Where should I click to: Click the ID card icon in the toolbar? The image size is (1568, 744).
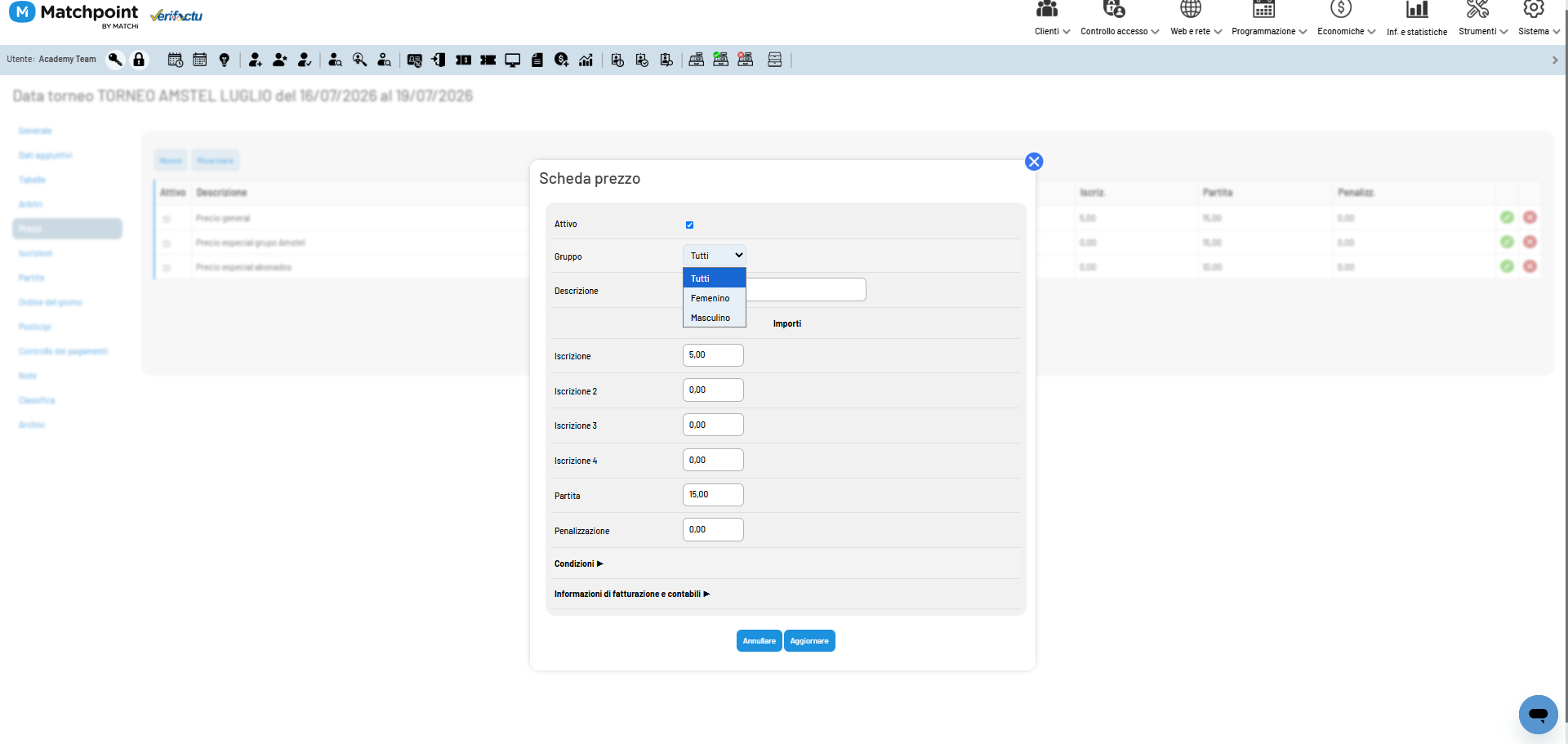[x=415, y=60]
